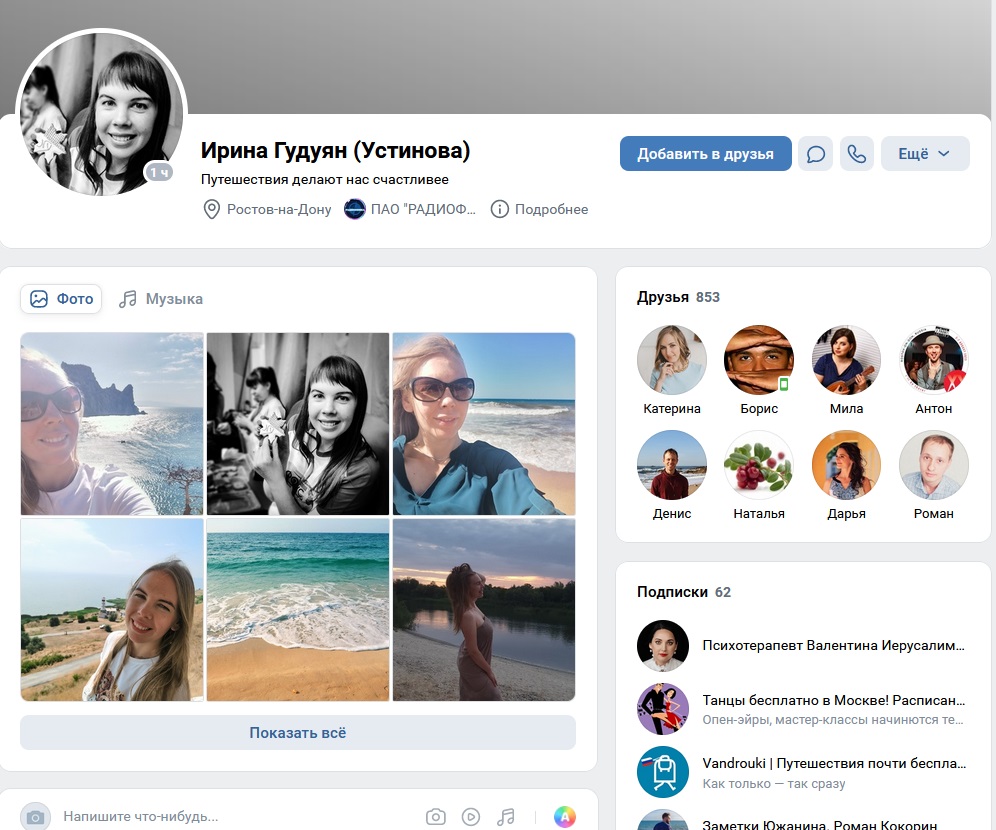Image resolution: width=996 pixels, height=830 pixels.
Task: Open the ПАО "РАДИОФ..." workplace link
Action: [423, 209]
